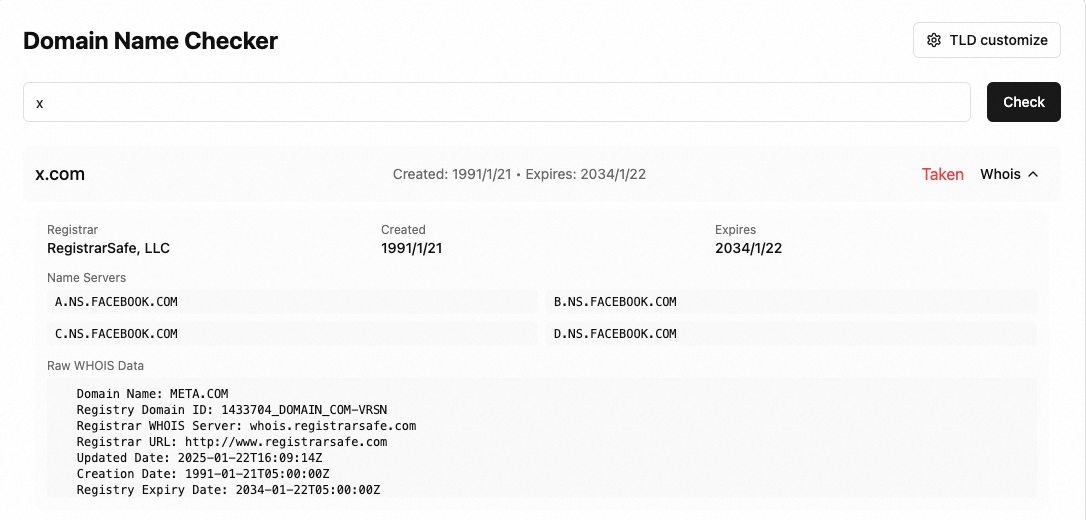Click the gear icon in TLD customize

(934, 40)
